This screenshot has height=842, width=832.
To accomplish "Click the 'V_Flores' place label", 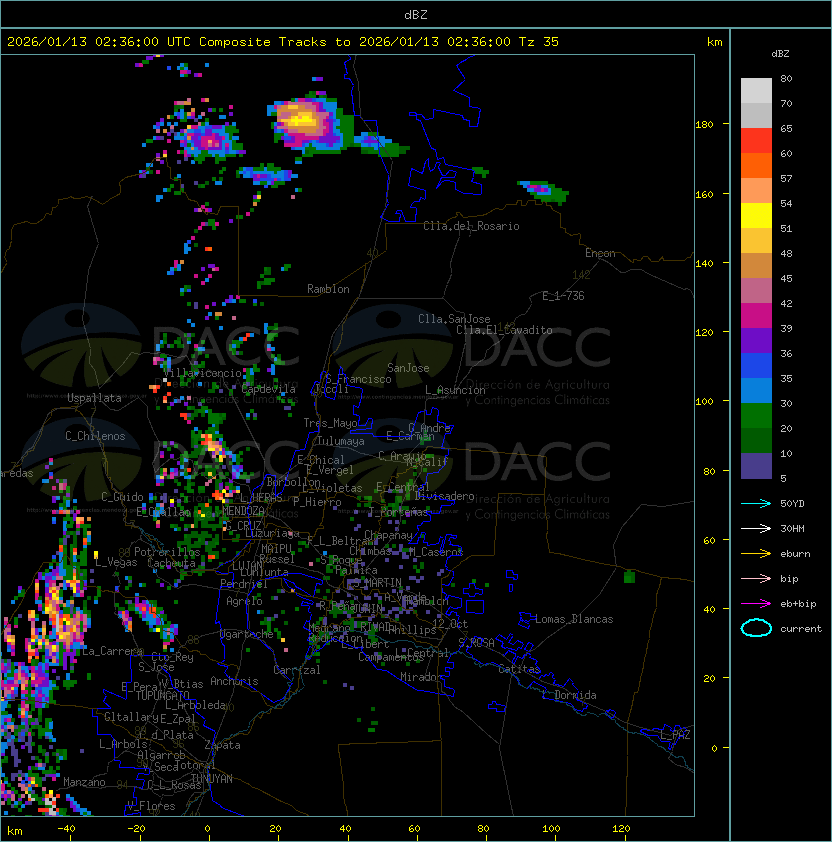I will (x=151, y=806).
